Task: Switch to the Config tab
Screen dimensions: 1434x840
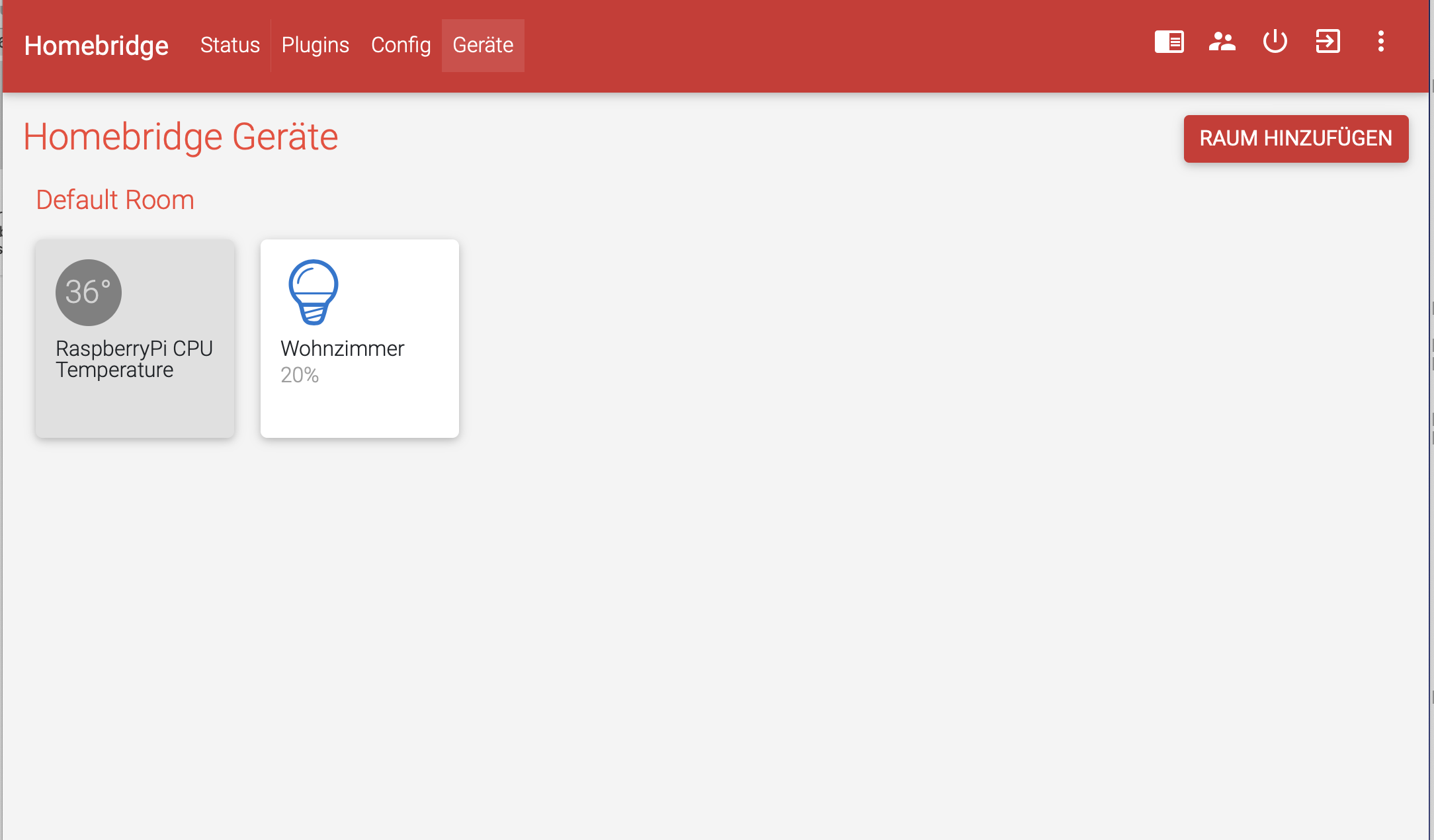Action: pos(400,45)
